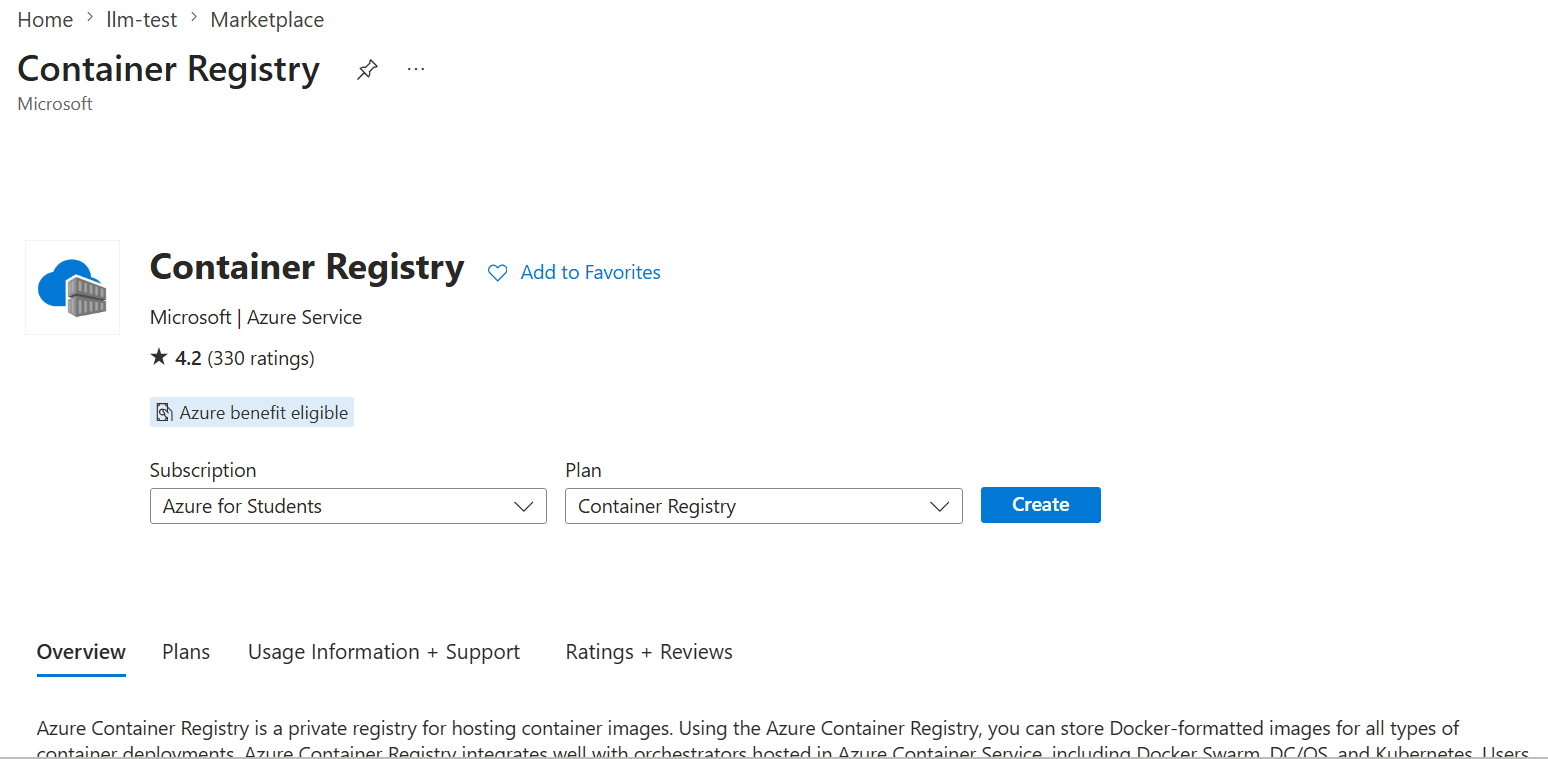Select the Azure for Students subscription box
The height and width of the screenshot is (759, 1548).
point(348,506)
